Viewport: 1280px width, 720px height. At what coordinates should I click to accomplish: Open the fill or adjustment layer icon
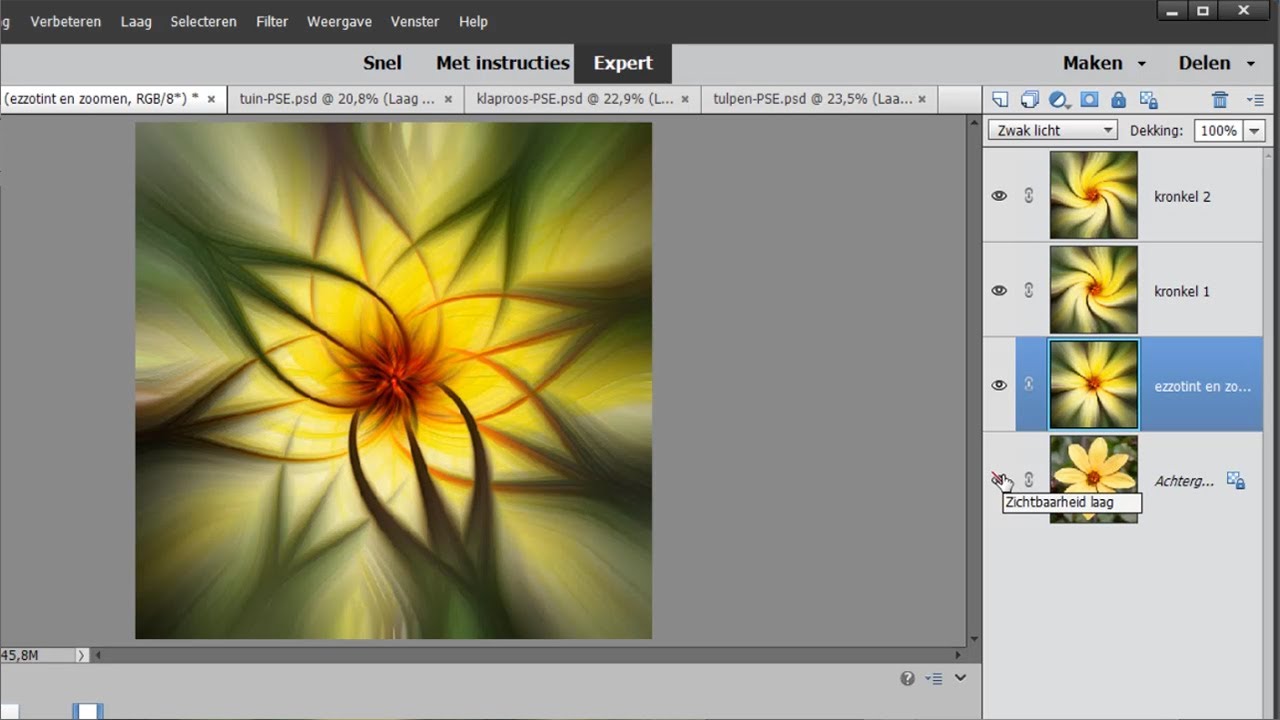(x=1060, y=99)
